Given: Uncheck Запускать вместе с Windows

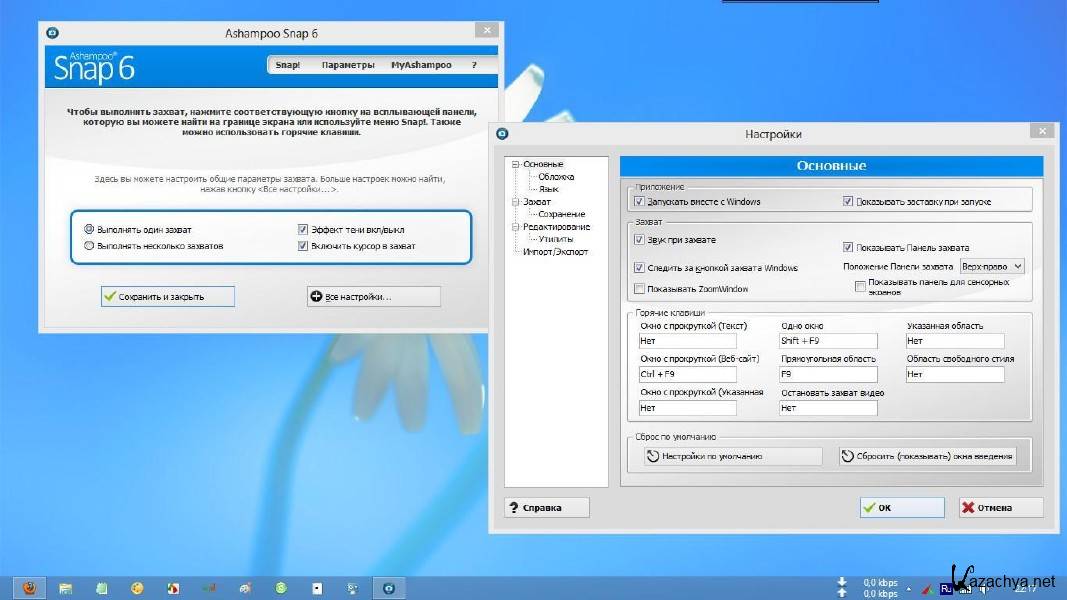Looking at the screenshot, I should [x=639, y=202].
